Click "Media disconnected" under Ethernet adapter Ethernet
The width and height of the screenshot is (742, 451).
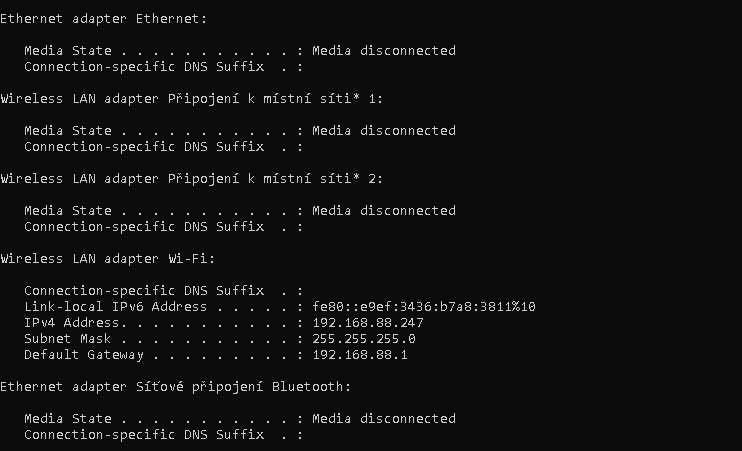[x=384, y=51]
